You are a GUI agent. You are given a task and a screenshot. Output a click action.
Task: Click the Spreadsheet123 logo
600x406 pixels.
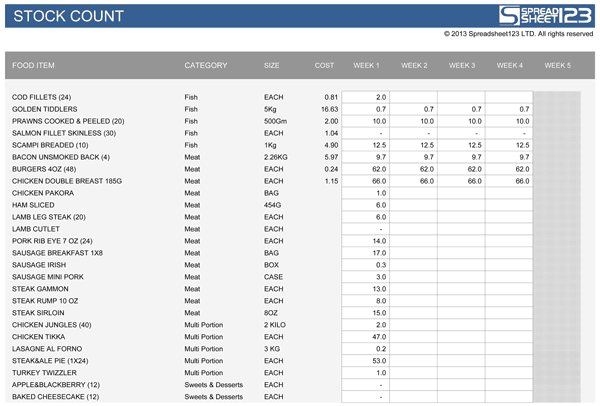(545, 15)
